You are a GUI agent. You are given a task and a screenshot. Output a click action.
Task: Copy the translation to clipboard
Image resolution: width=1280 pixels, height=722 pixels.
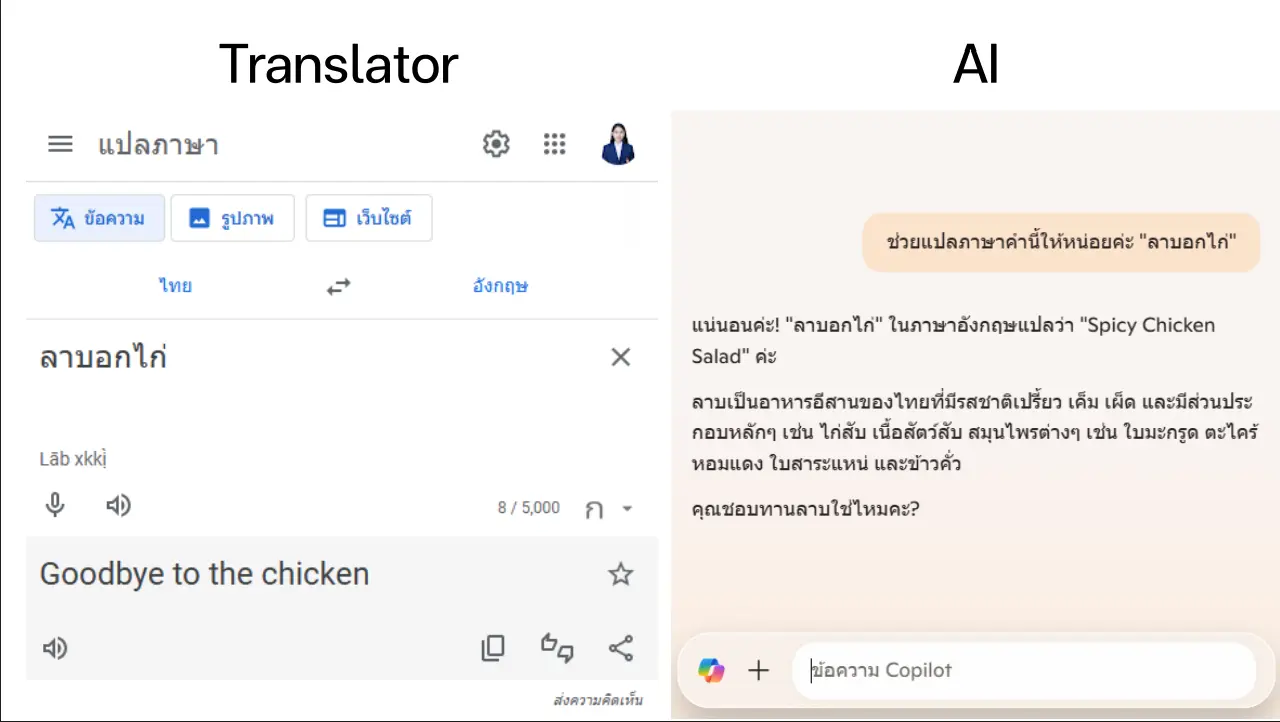[x=493, y=649]
